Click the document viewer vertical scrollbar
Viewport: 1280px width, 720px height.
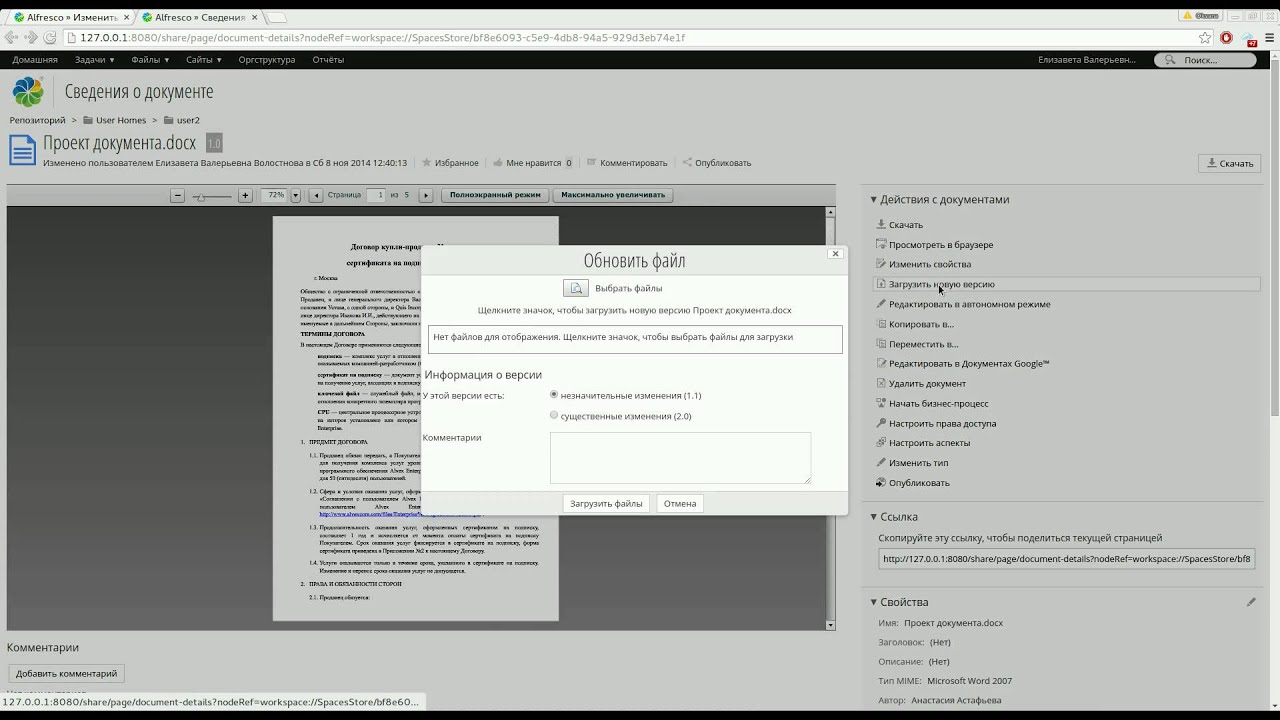[830, 418]
